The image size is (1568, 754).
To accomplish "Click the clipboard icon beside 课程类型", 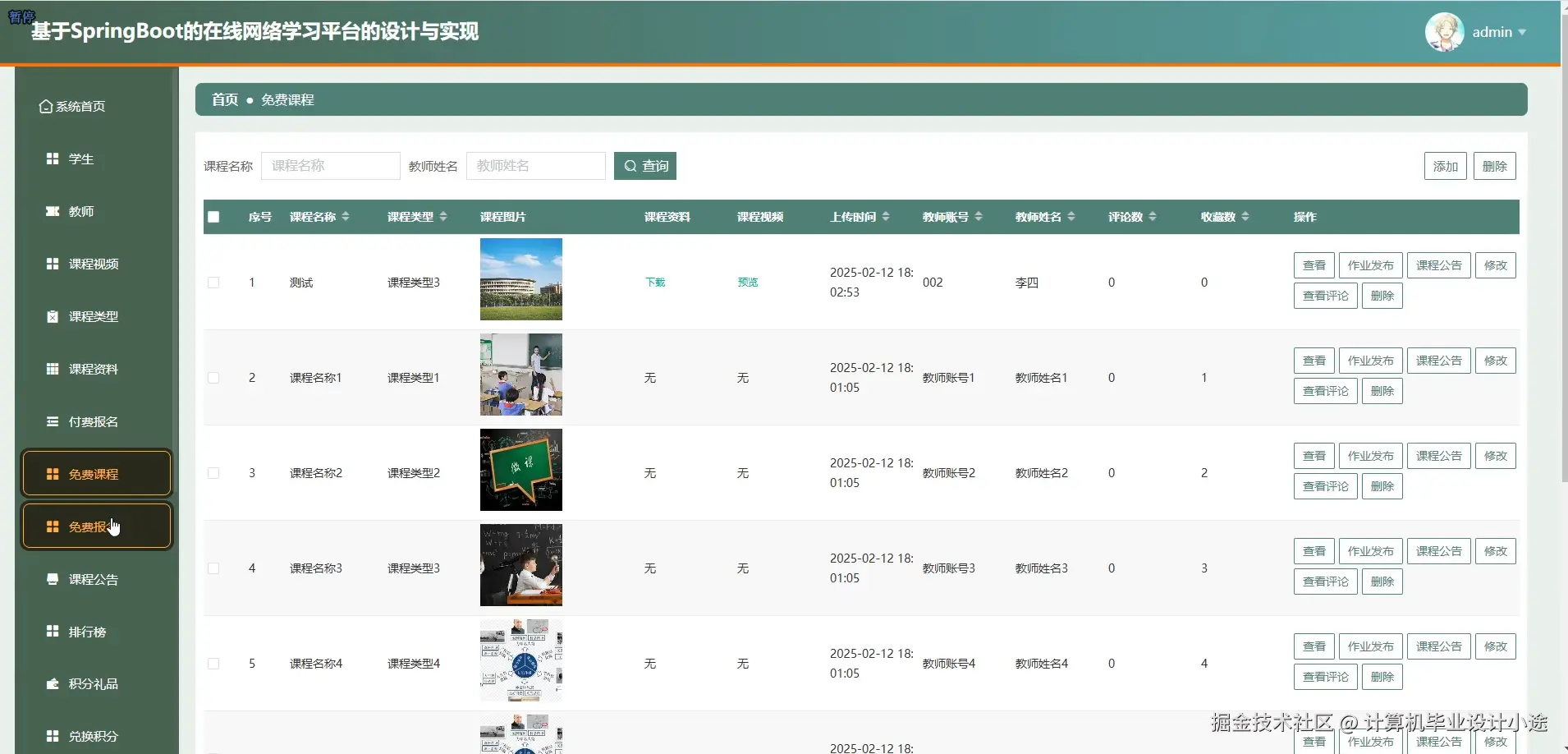I will point(53,316).
